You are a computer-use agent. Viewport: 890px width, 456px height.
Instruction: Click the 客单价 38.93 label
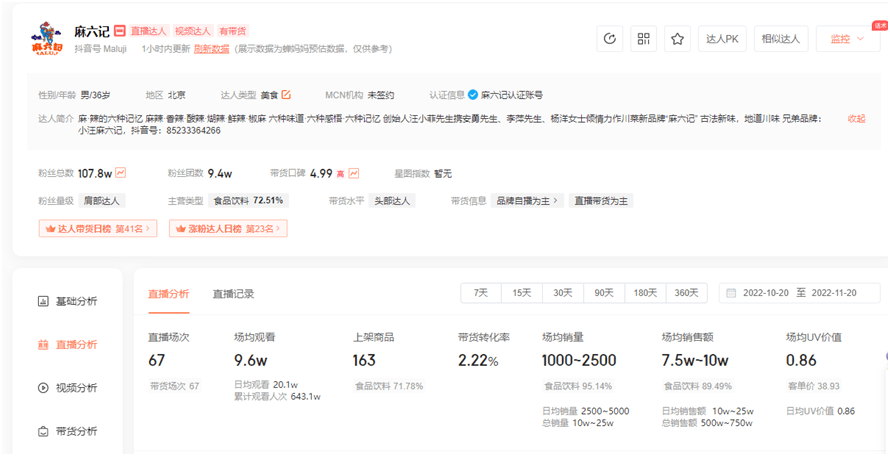click(813, 386)
